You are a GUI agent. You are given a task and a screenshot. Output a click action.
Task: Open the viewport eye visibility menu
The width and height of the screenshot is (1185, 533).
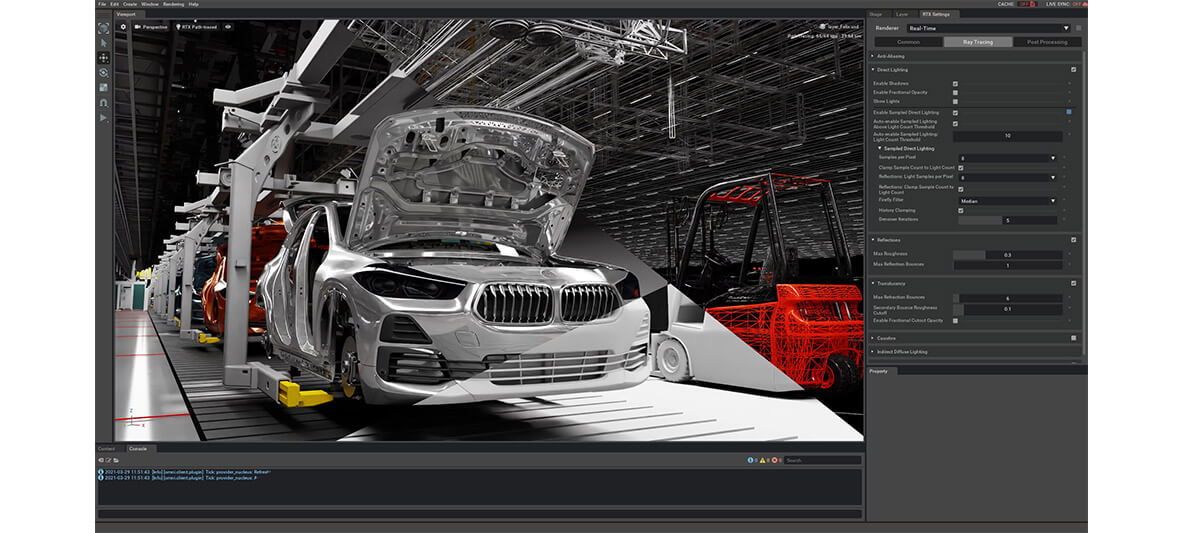(x=228, y=26)
